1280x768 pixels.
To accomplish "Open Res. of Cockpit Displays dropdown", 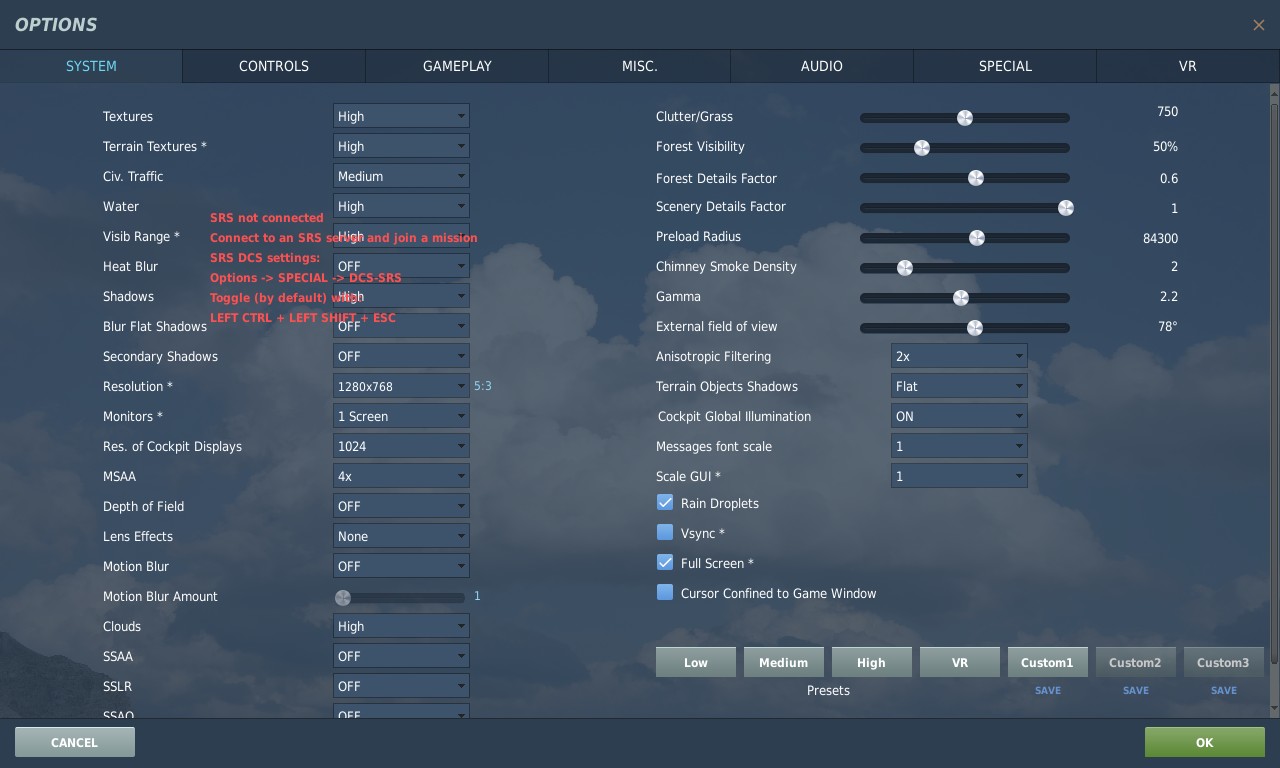I will coord(401,446).
